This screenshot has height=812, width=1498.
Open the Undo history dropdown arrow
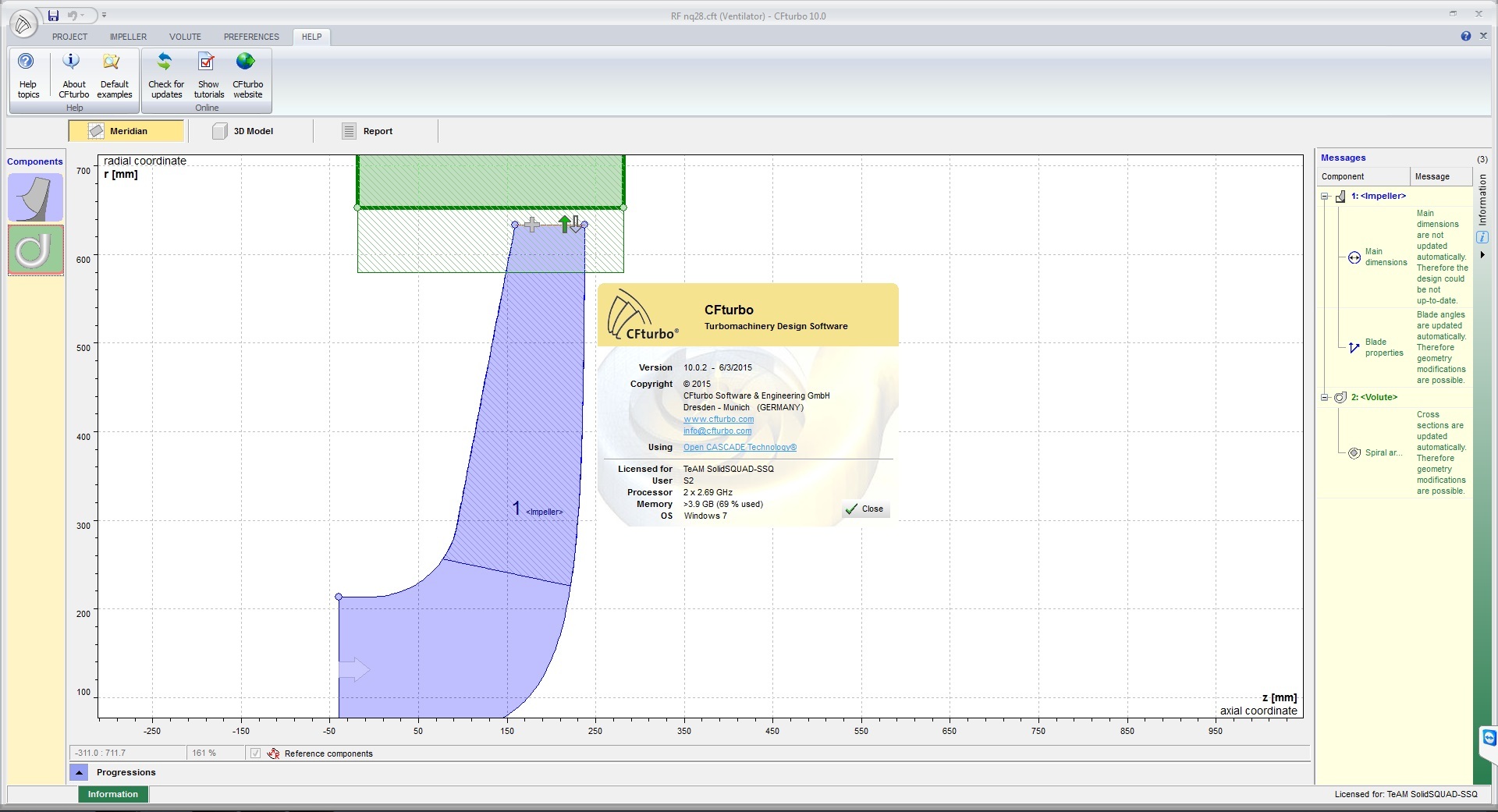click(x=83, y=16)
